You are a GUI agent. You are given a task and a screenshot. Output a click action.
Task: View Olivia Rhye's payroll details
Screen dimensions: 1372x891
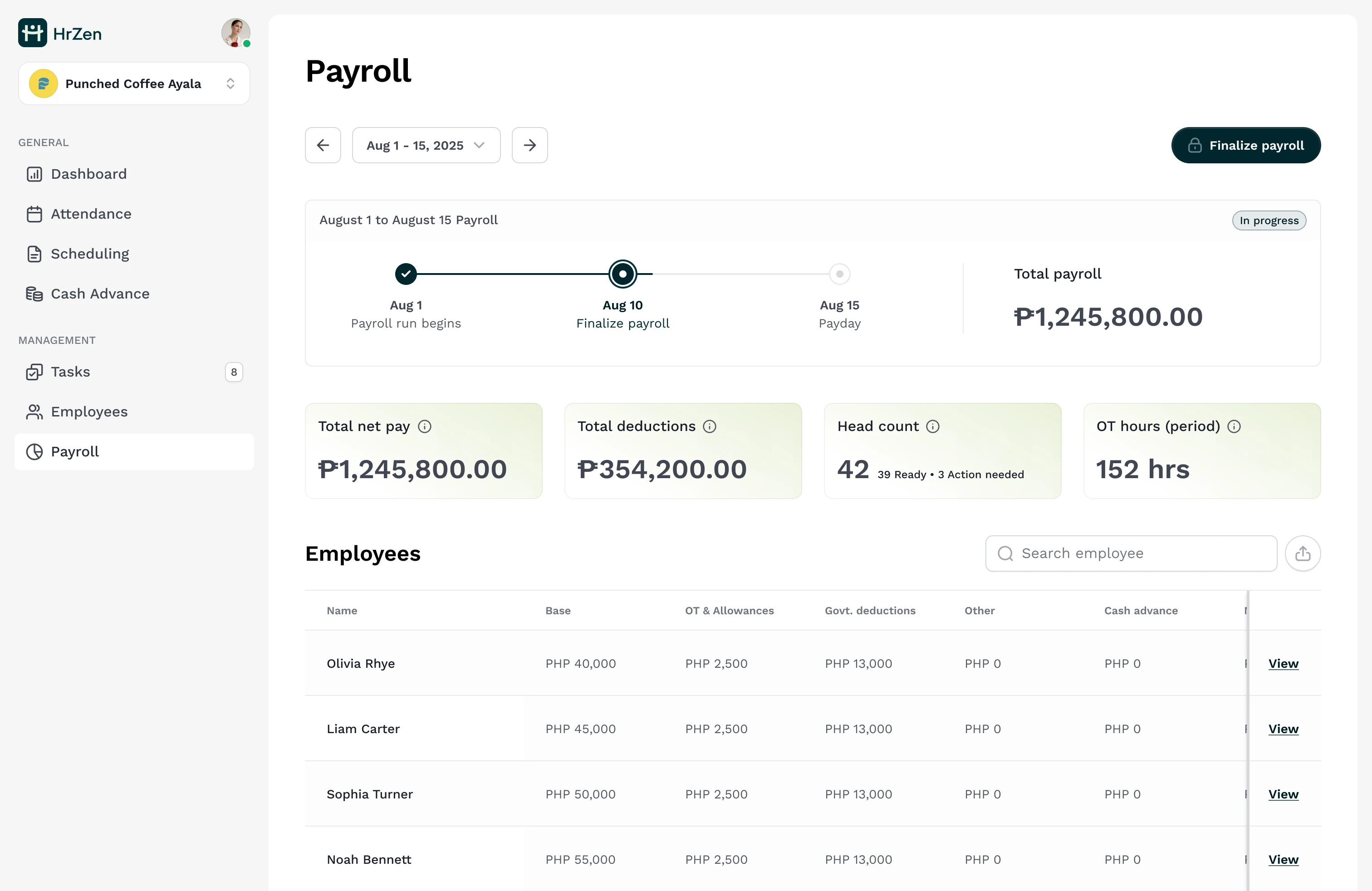point(1283,663)
